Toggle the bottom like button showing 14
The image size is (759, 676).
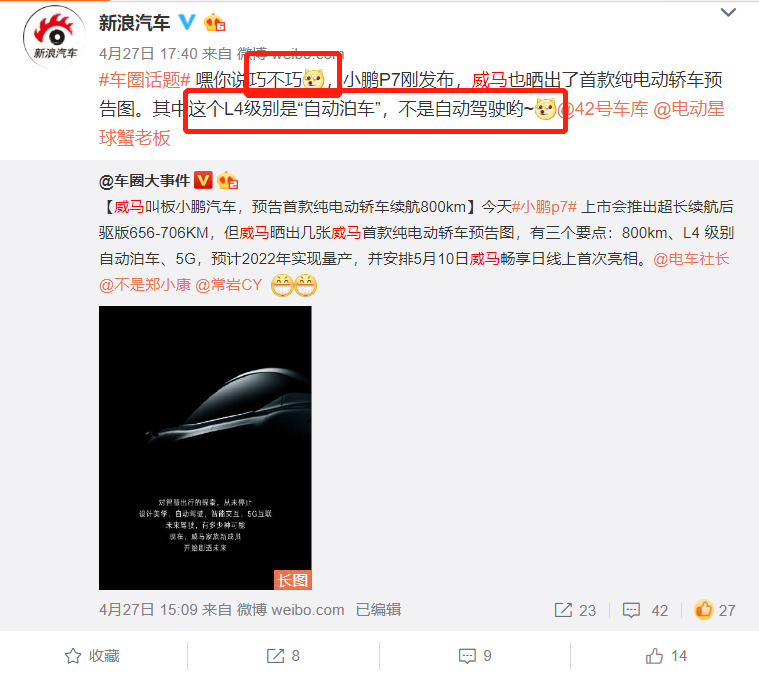point(667,656)
